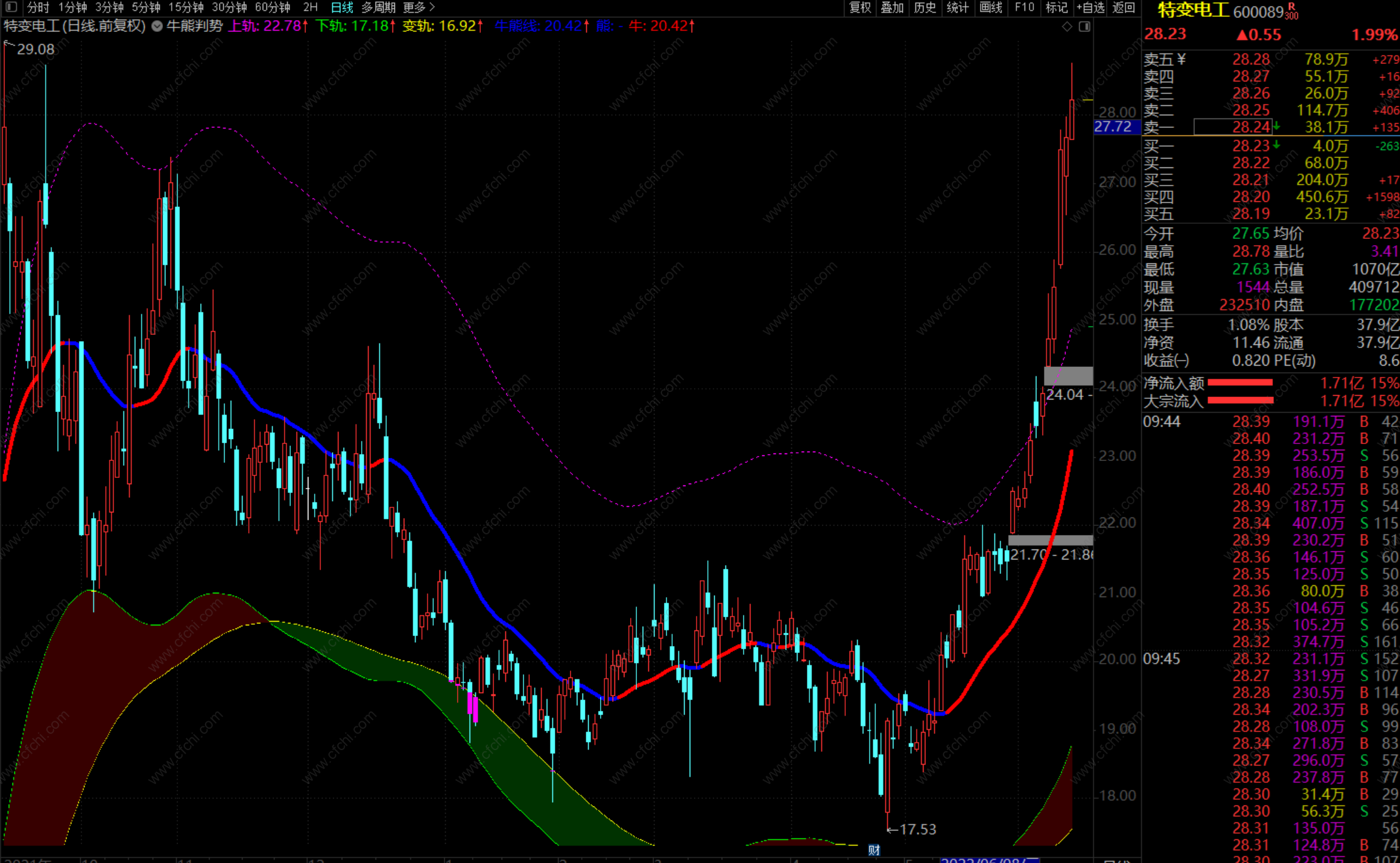
Task: Switch to 多周期 multi-period view
Action: pos(378,8)
